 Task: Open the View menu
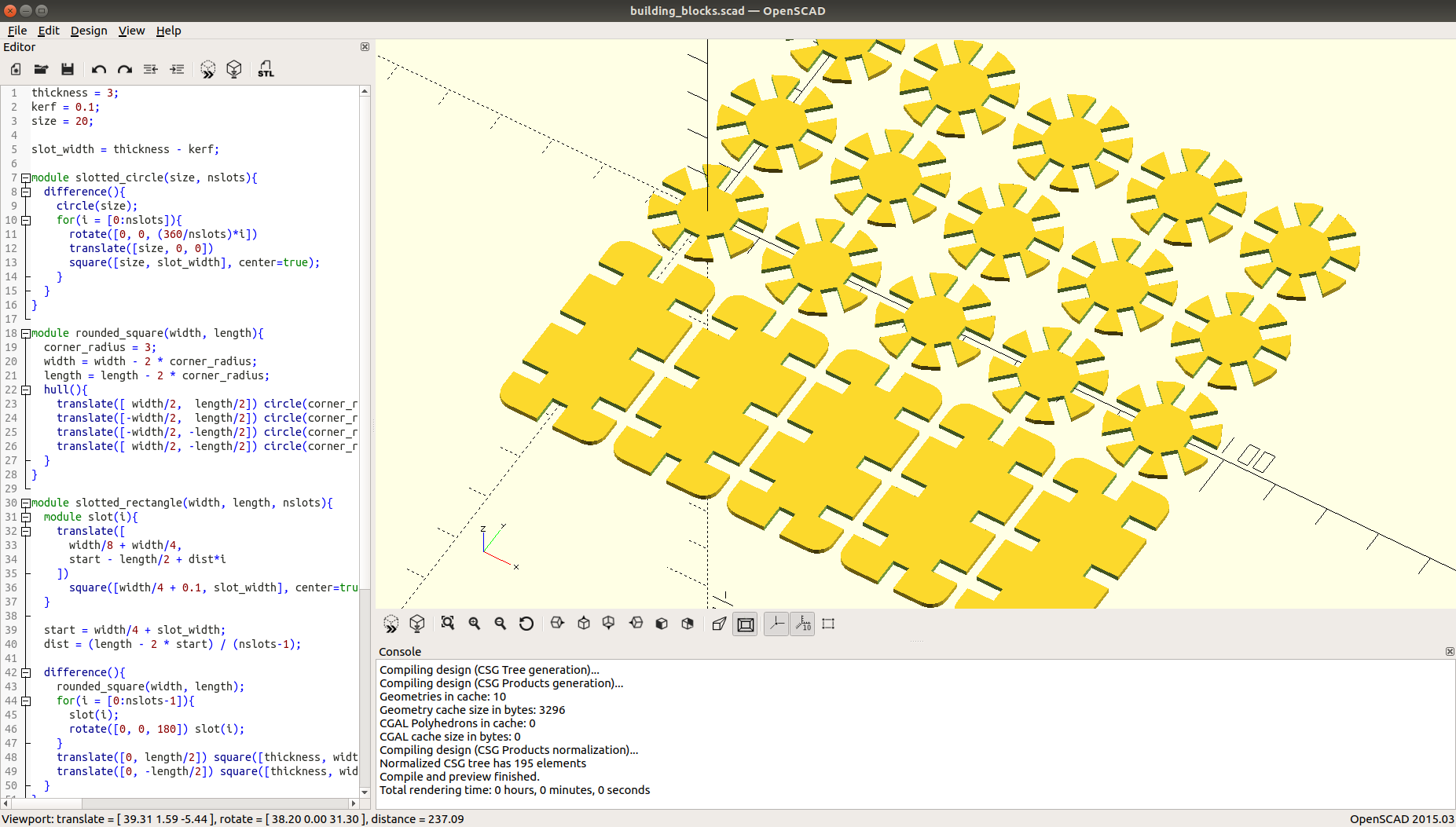(131, 31)
